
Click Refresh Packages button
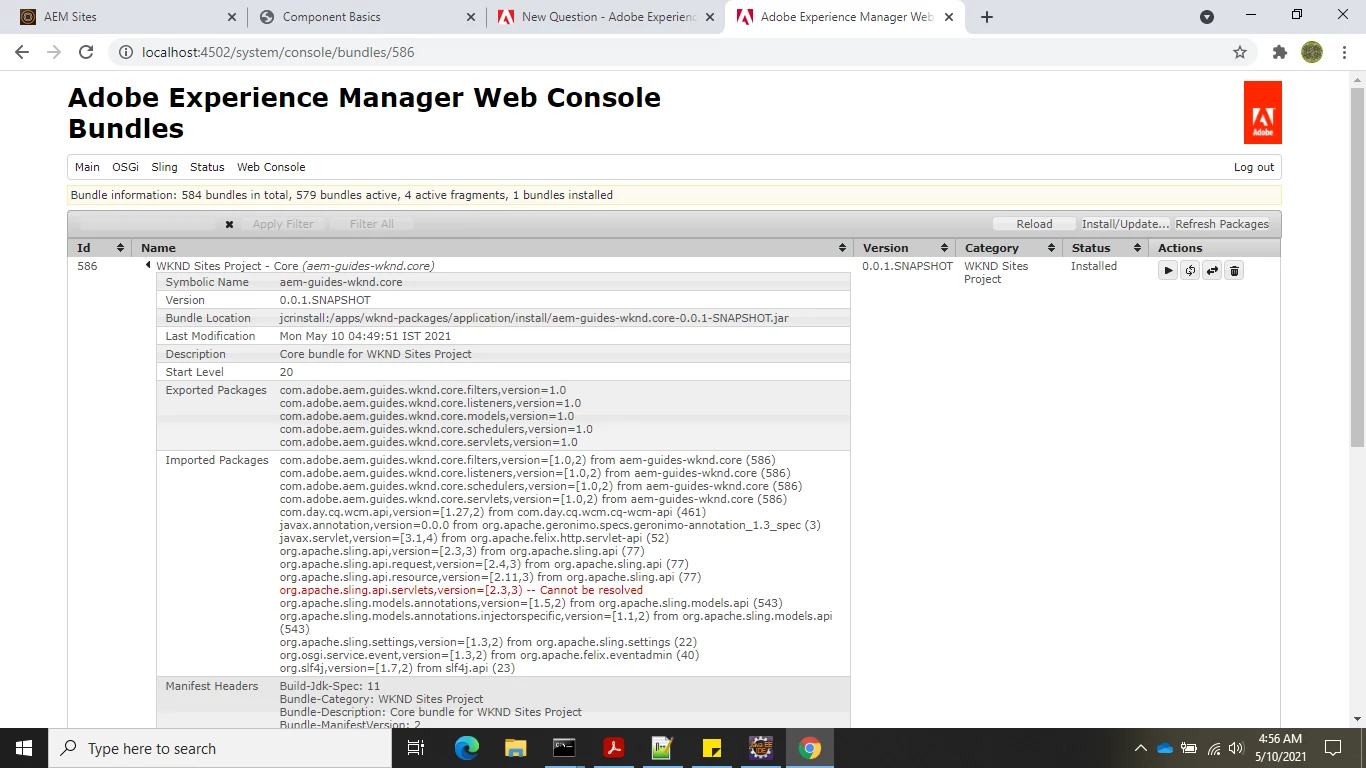pos(1222,224)
